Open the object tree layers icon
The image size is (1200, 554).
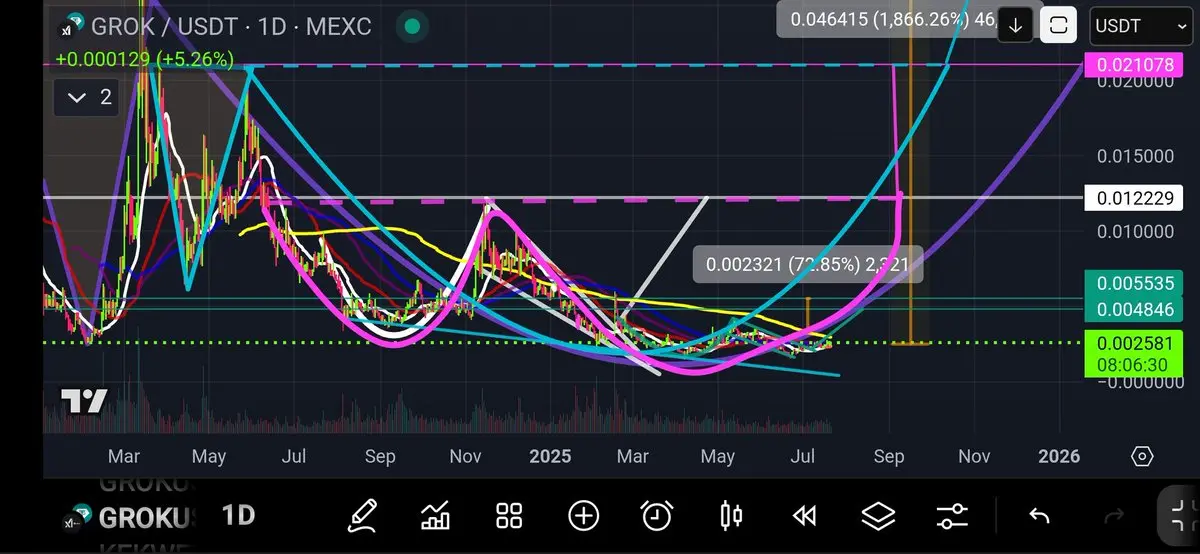878,516
